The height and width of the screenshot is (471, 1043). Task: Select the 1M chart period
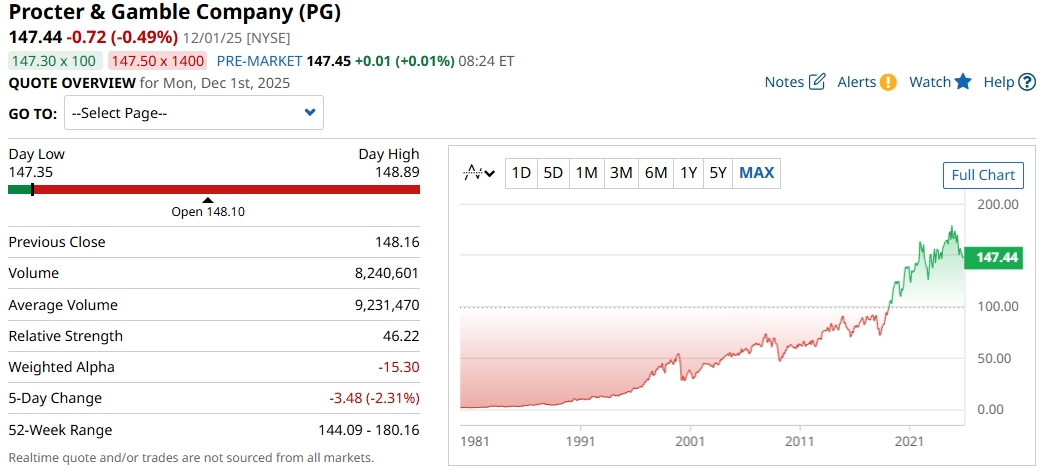pyautogui.click(x=586, y=173)
